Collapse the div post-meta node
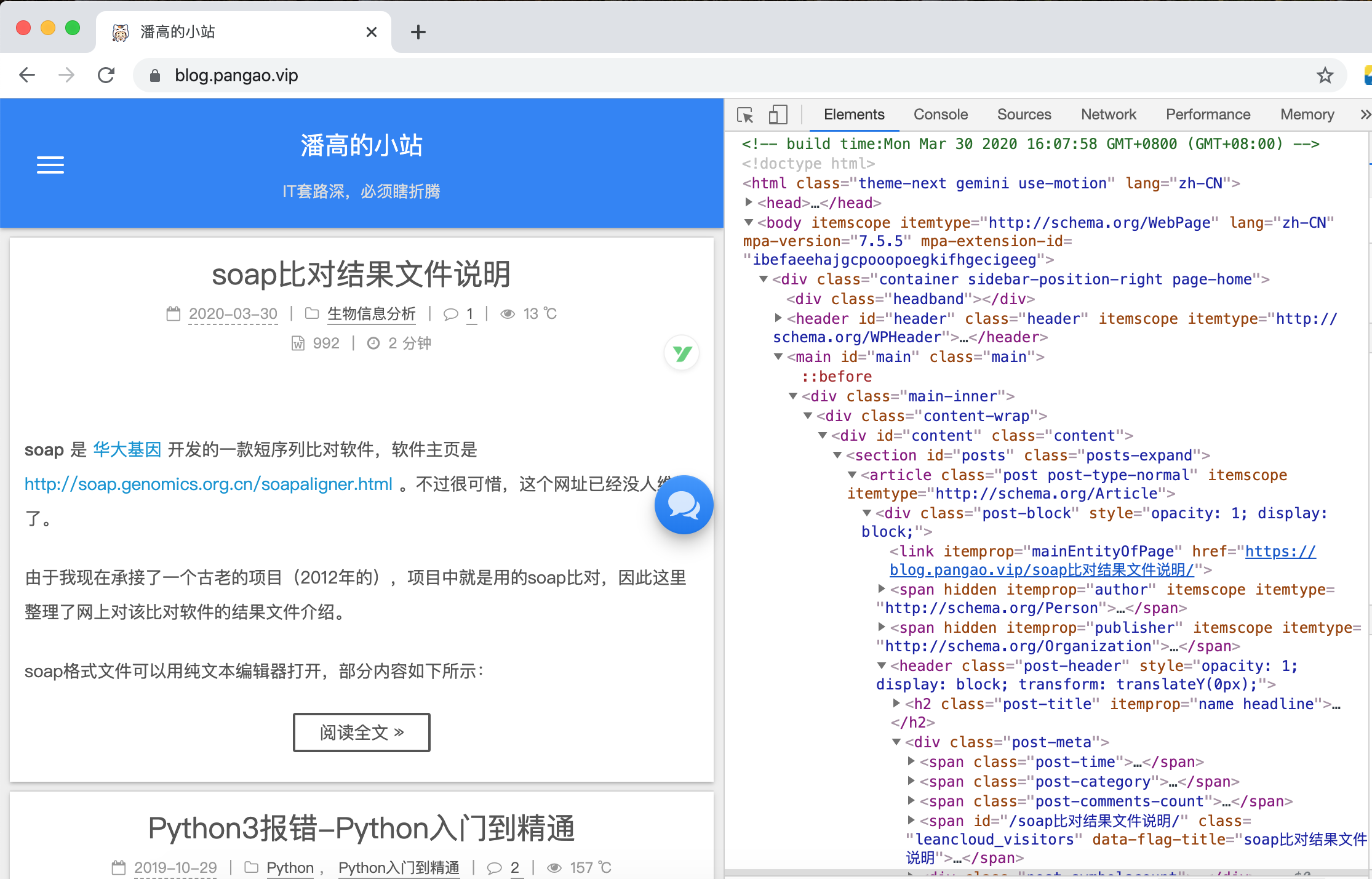This screenshot has height=879, width=1372. click(x=896, y=742)
